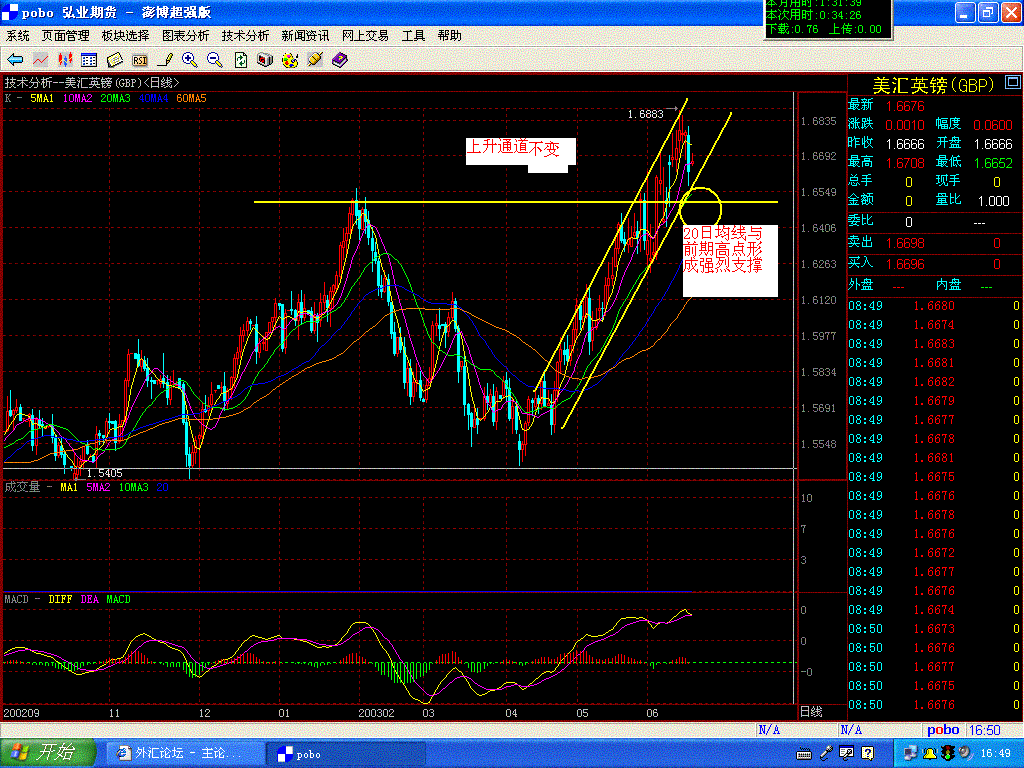Screen dimensions: 1024x768
Task: Open the 新闻资讯 menu
Action: click(x=305, y=36)
